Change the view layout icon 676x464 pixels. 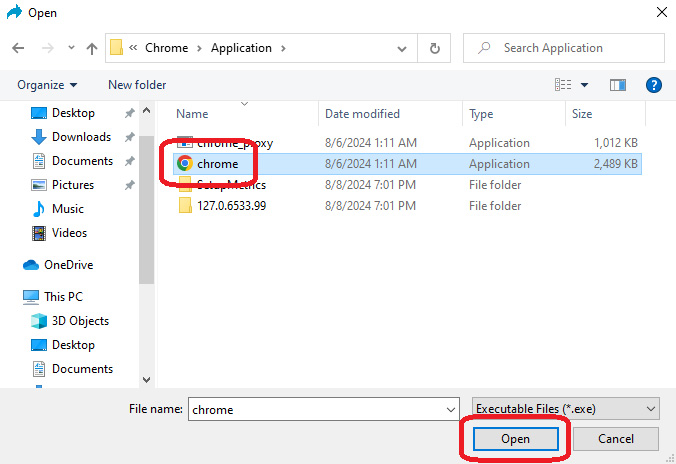(563, 85)
